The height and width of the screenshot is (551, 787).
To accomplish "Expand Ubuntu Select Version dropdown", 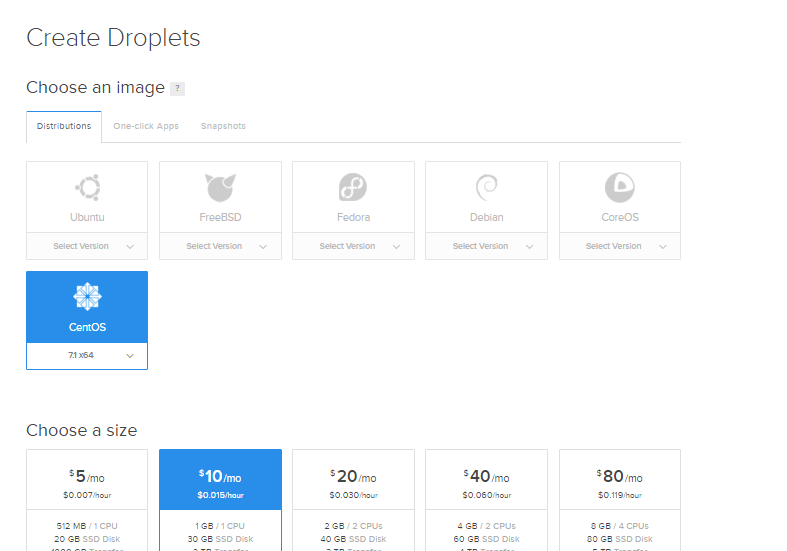I will tap(87, 246).
